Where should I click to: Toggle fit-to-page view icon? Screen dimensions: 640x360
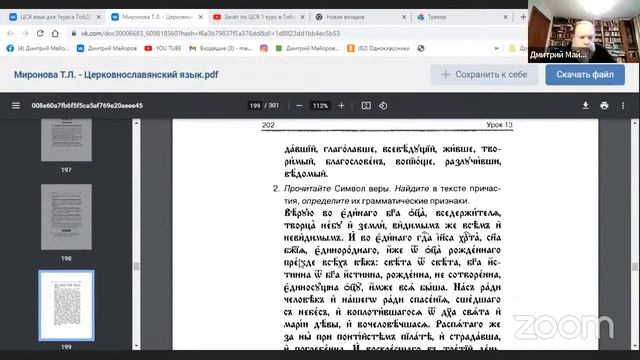366,106
